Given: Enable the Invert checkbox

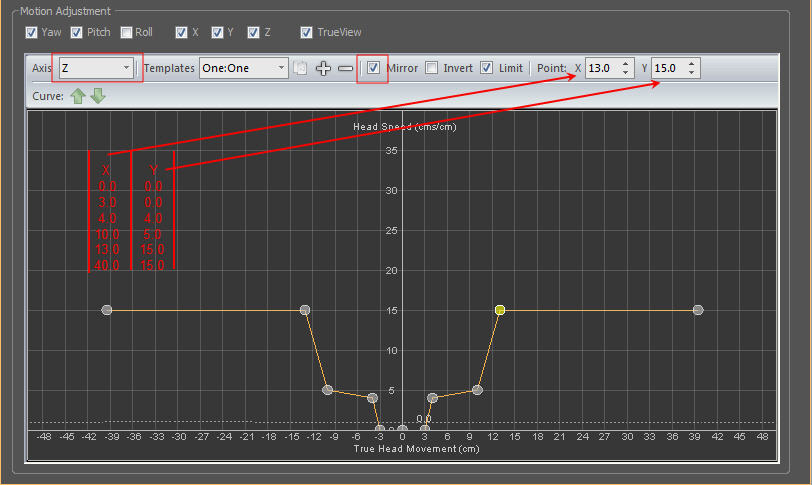Looking at the screenshot, I should click(x=431, y=68).
